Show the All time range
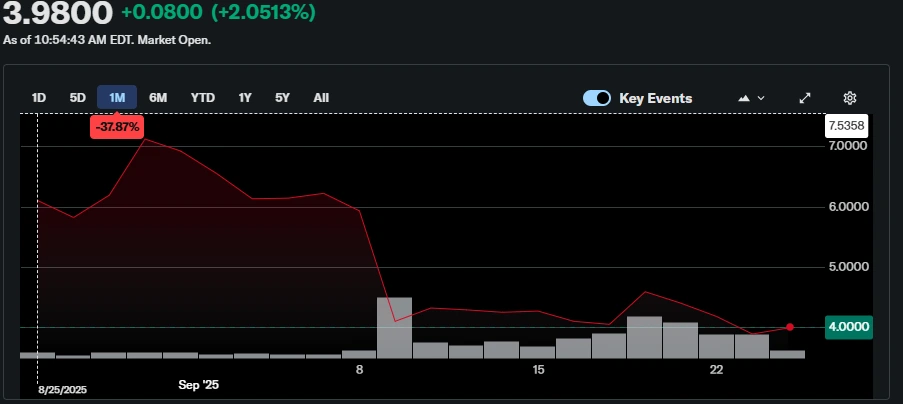The image size is (903, 404). (321, 98)
